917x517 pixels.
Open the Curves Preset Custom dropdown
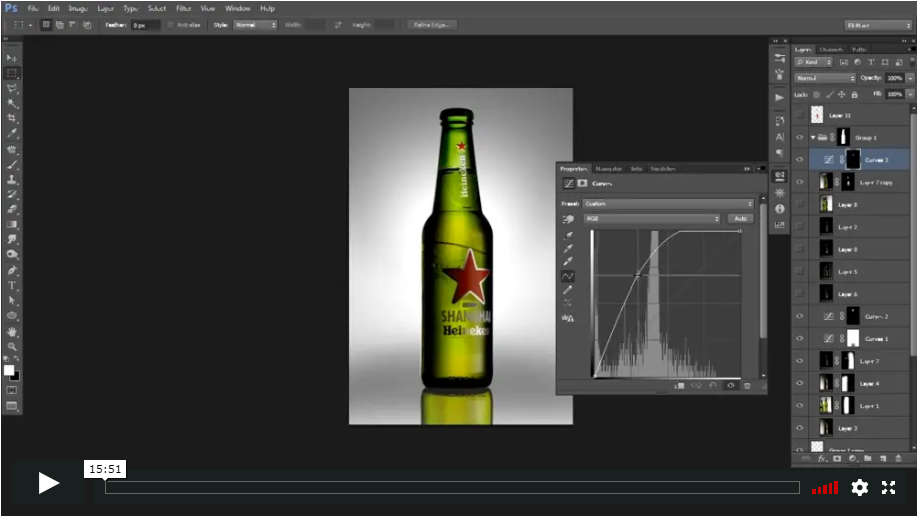coord(669,204)
